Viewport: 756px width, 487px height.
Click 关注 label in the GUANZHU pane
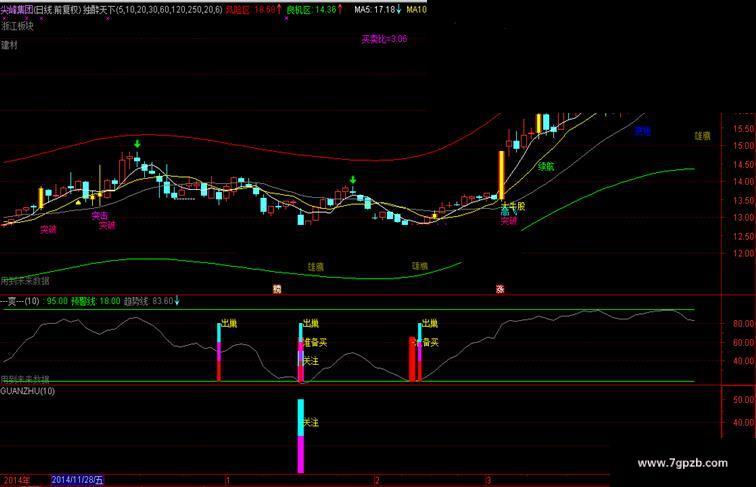coord(310,422)
